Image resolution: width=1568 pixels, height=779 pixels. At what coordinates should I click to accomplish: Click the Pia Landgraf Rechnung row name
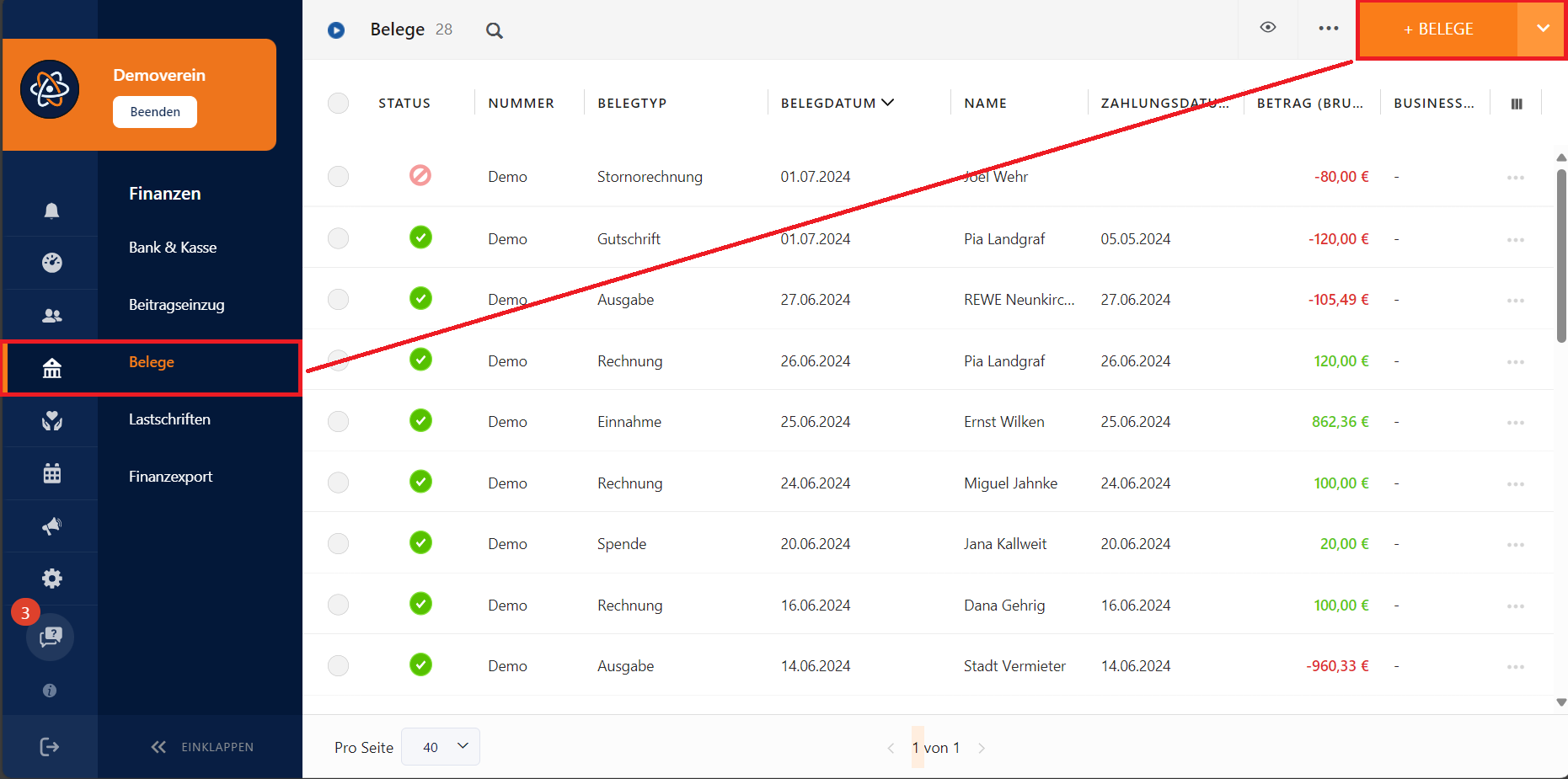[1004, 361]
